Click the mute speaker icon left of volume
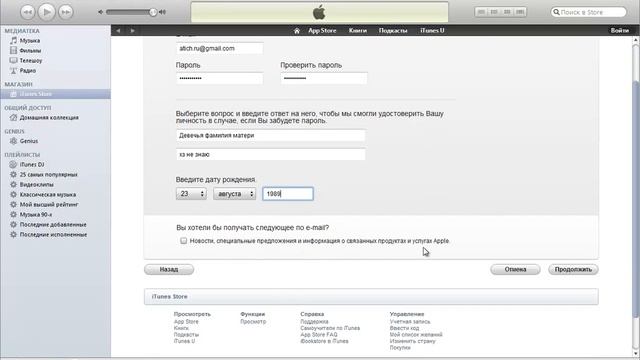 (x=101, y=12)
